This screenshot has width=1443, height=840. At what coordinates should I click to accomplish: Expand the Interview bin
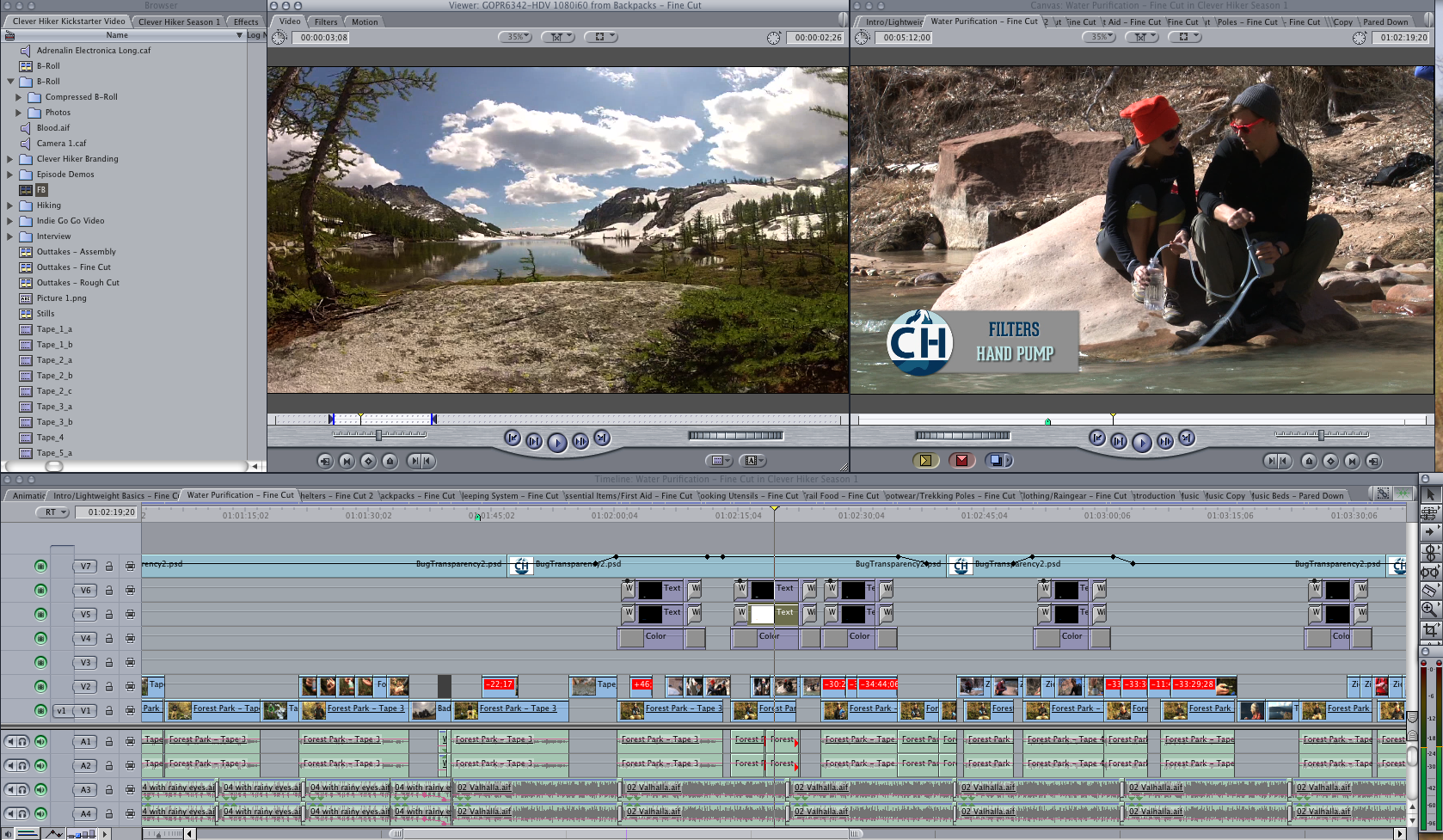tap(10, 236)
